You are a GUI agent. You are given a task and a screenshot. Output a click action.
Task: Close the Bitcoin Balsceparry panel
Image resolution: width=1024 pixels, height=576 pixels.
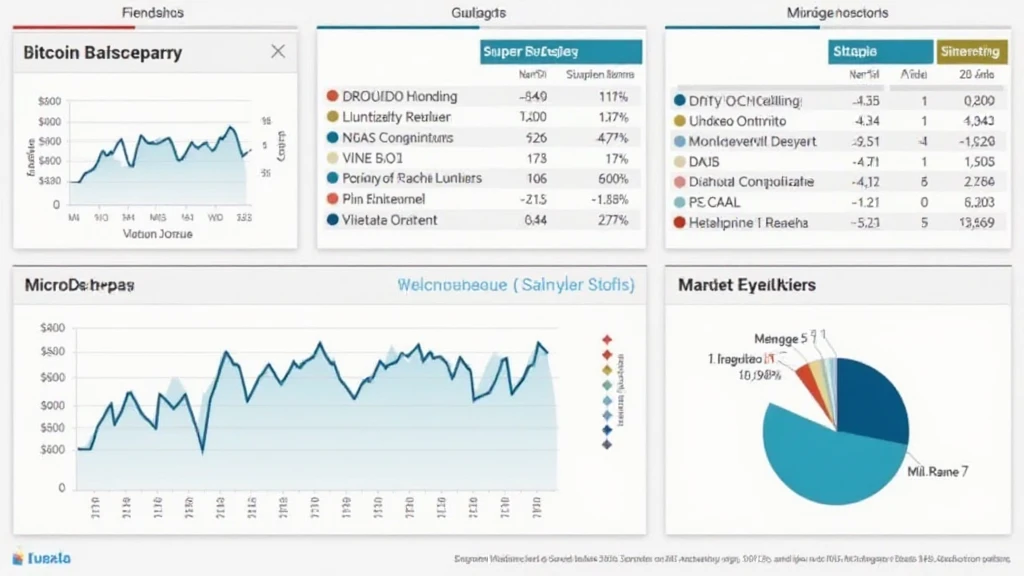(x=278, y=51)
